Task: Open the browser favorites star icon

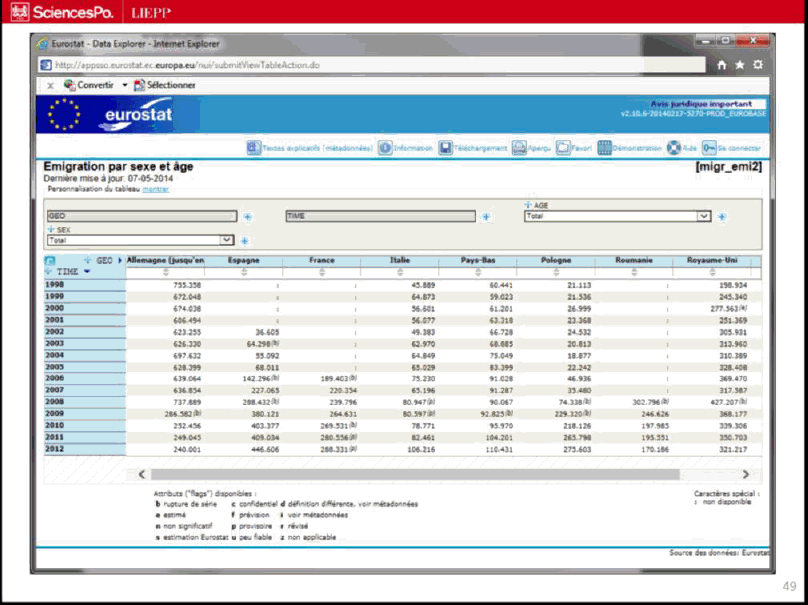Action: click(739, 65)
